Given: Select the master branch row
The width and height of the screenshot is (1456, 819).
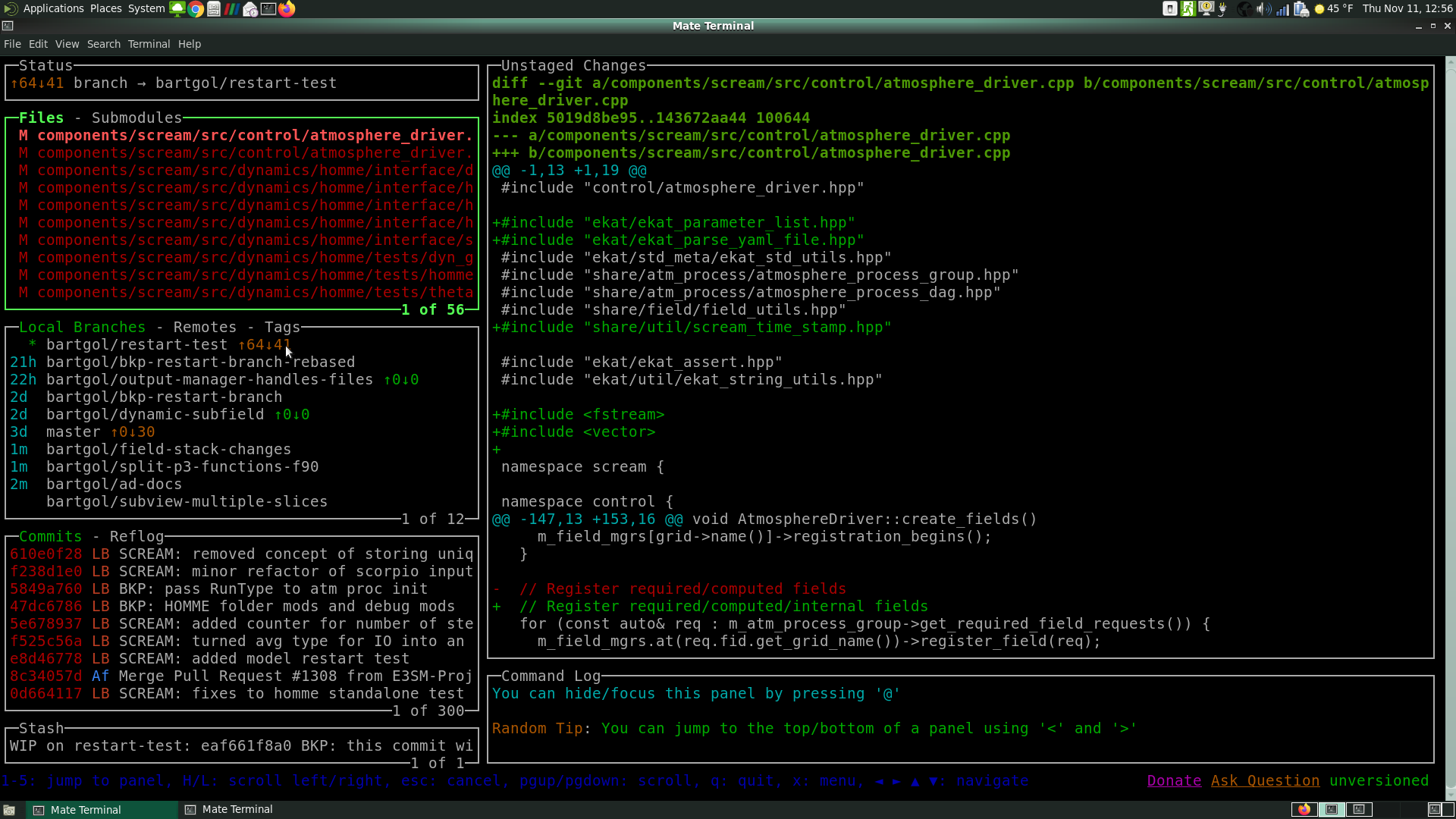Looking at the screenshot, I should [x=241, y=432].
